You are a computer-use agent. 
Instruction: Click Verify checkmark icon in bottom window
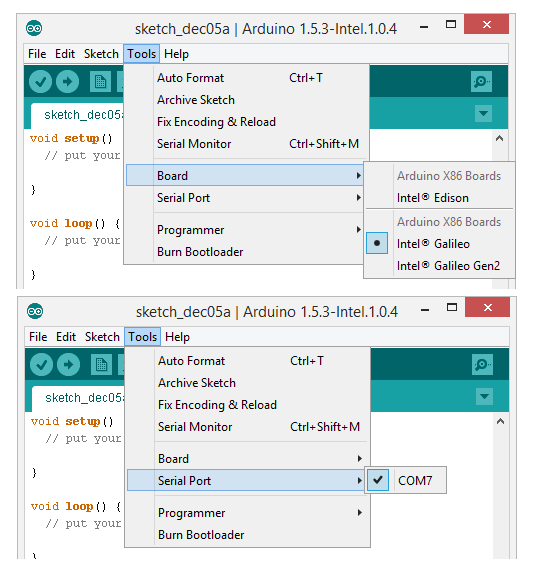pyautogui.click(x=41, y=365)
